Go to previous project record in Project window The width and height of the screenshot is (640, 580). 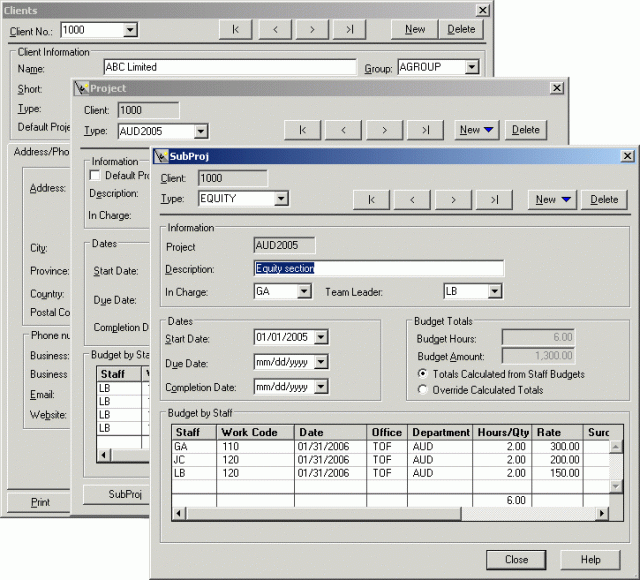pos(343,129)
